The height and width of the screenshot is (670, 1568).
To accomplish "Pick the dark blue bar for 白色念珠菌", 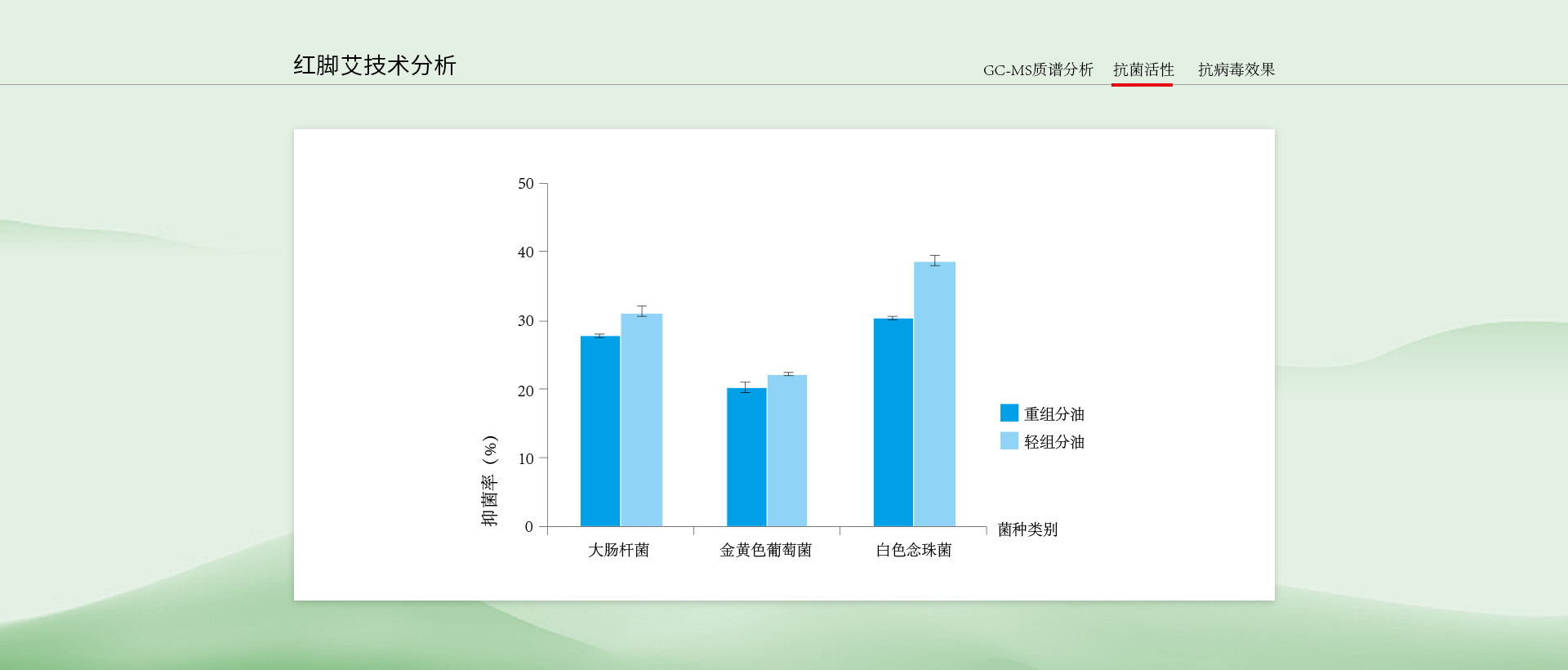I will (893, 422).
